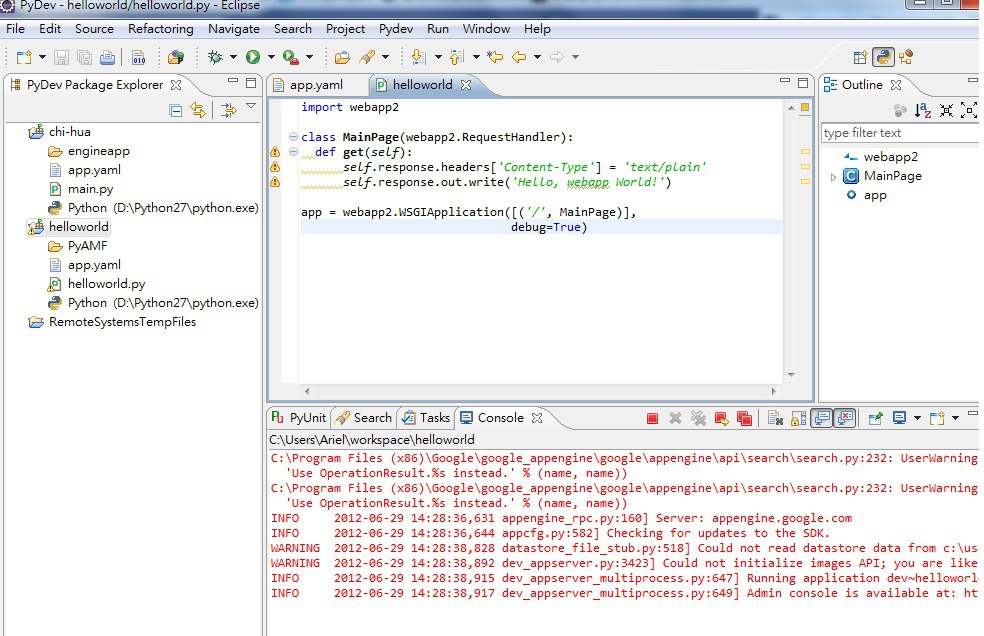Toggle show console when standard output changes
Screen dimensions: 984x636
click(821, 418)
